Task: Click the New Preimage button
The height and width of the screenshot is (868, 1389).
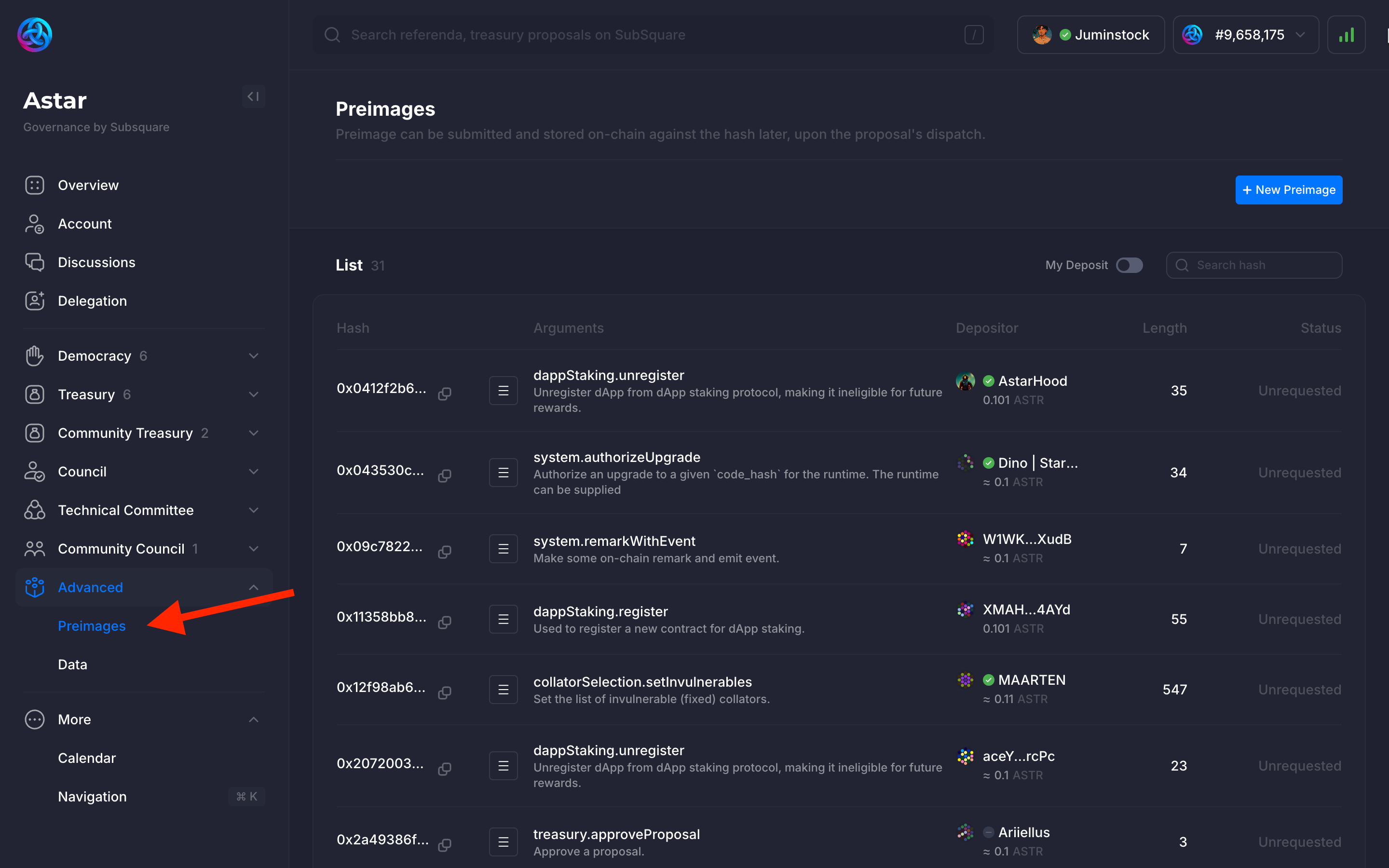Action: [x=1289, y=190]
